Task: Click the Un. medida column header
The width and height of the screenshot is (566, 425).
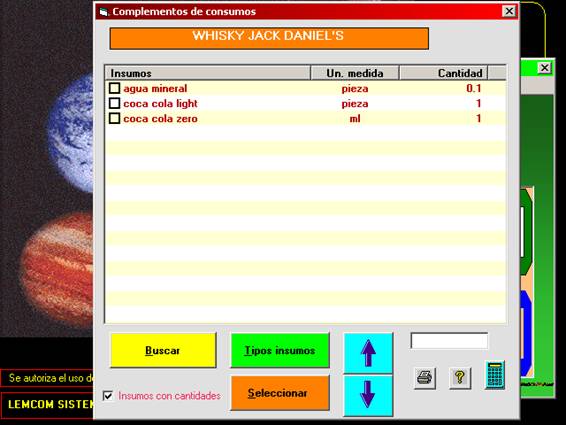Action: (x=355, y=73)
